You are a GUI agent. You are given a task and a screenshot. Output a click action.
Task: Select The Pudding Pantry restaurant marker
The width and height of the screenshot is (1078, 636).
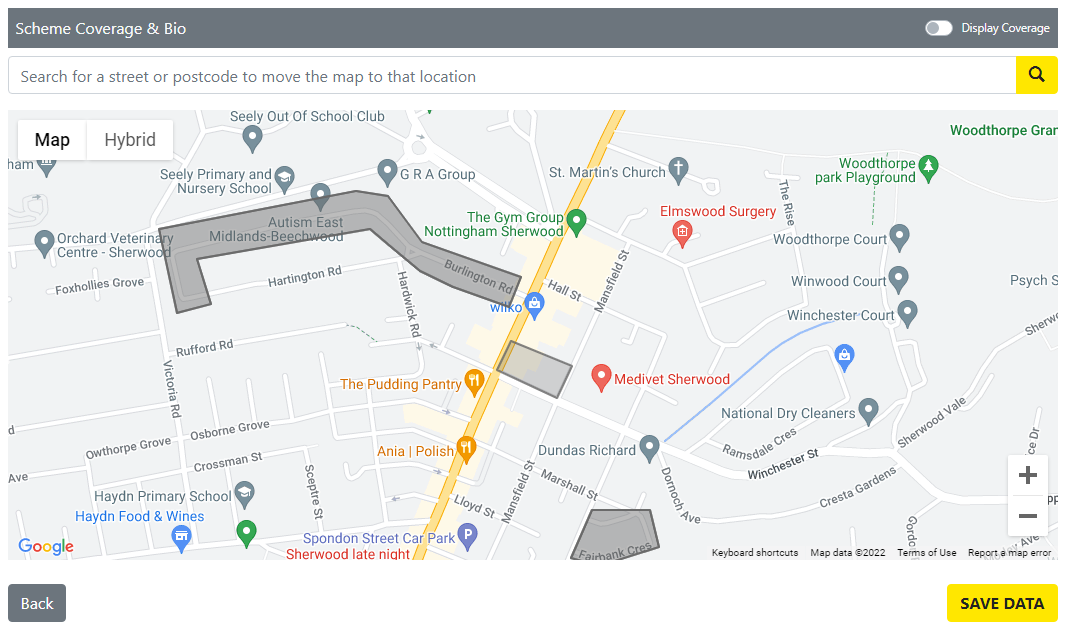(474, 381)
